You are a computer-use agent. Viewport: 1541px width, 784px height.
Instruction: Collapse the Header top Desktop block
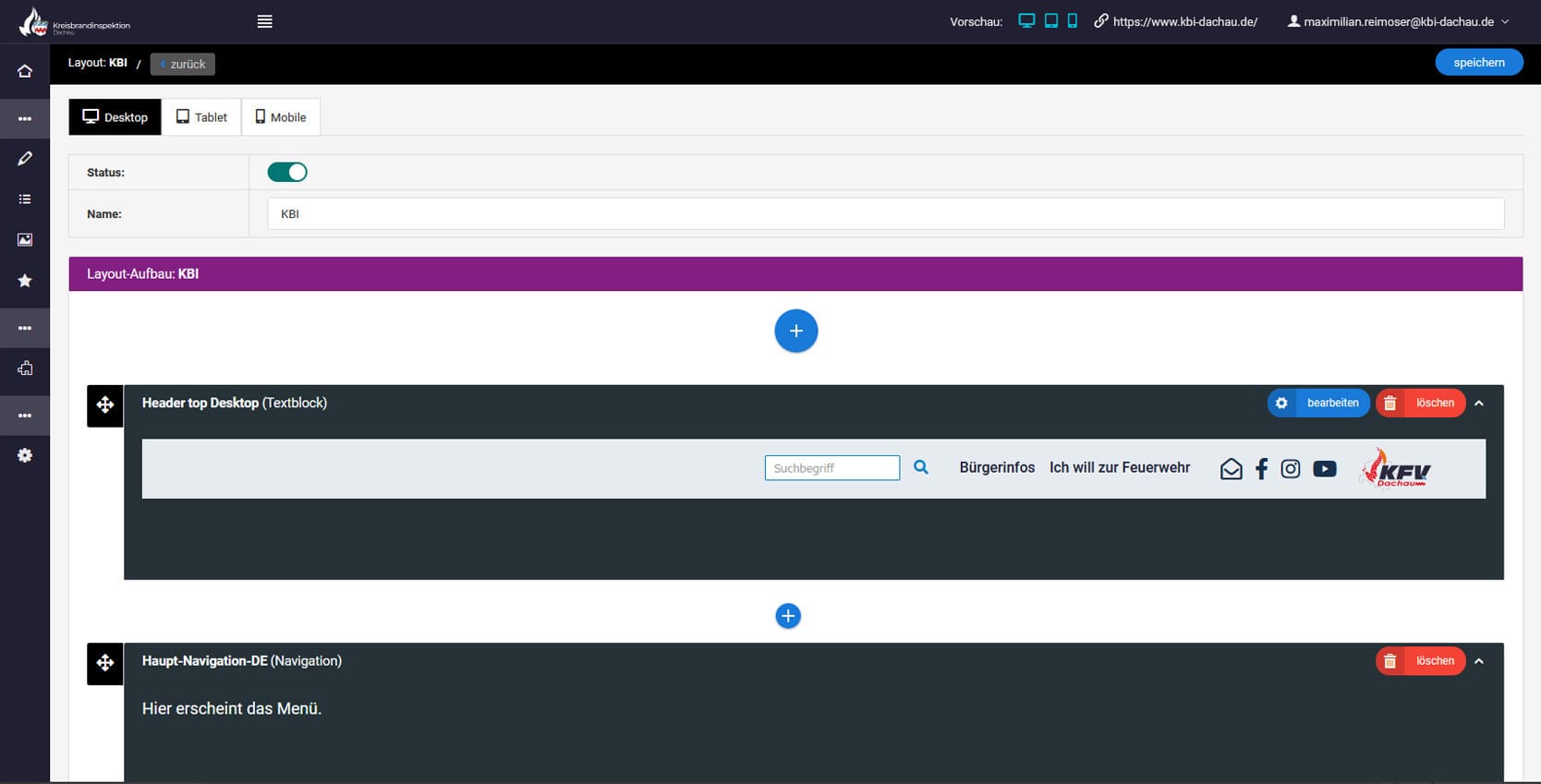pos(1479,404)
